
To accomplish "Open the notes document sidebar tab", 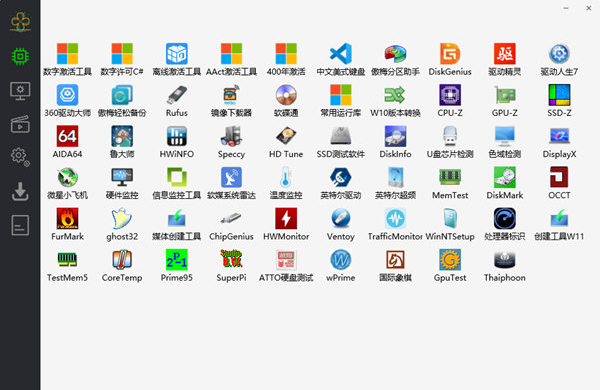I will pos(20,225).
